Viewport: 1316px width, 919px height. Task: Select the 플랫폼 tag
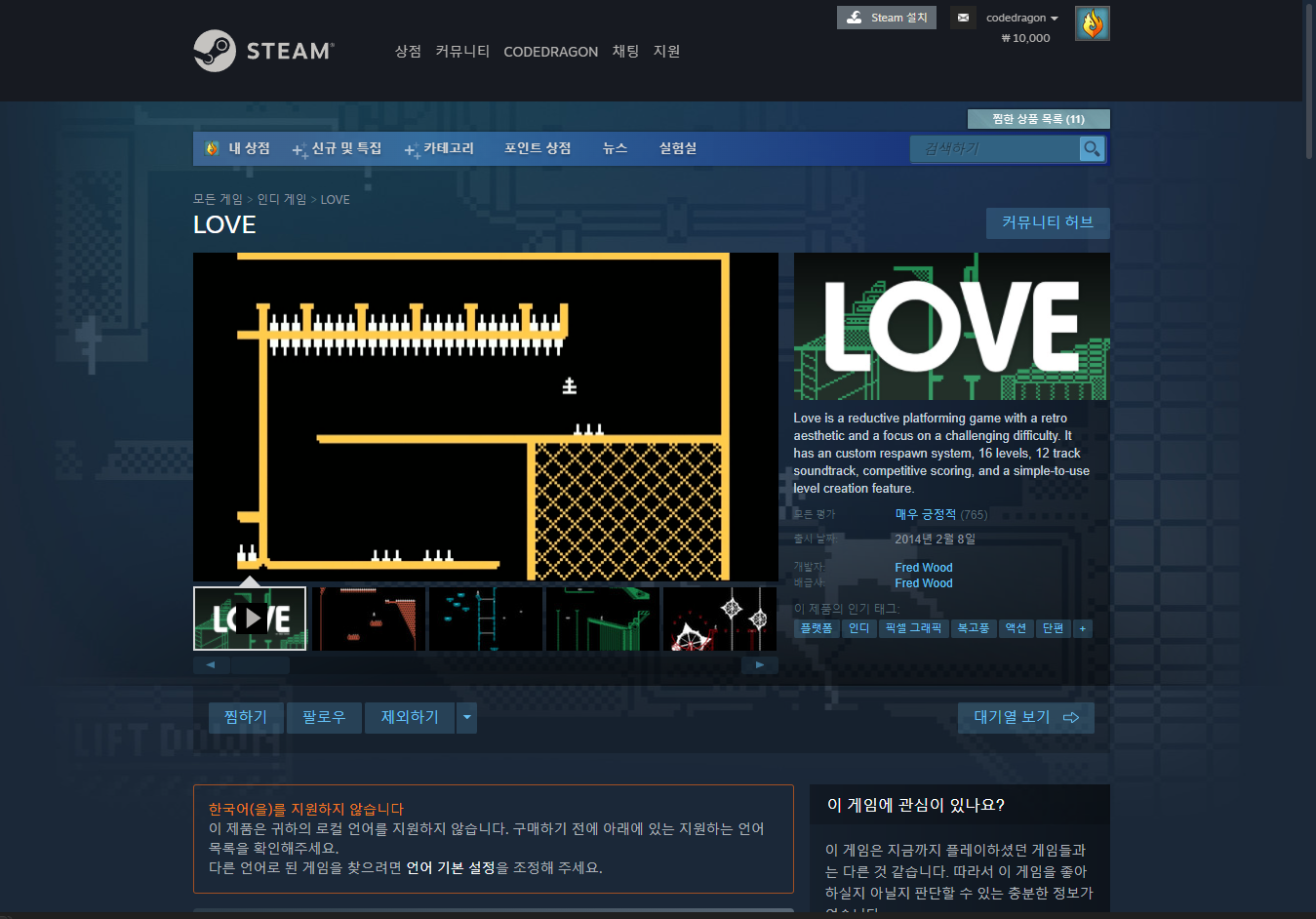817,628
